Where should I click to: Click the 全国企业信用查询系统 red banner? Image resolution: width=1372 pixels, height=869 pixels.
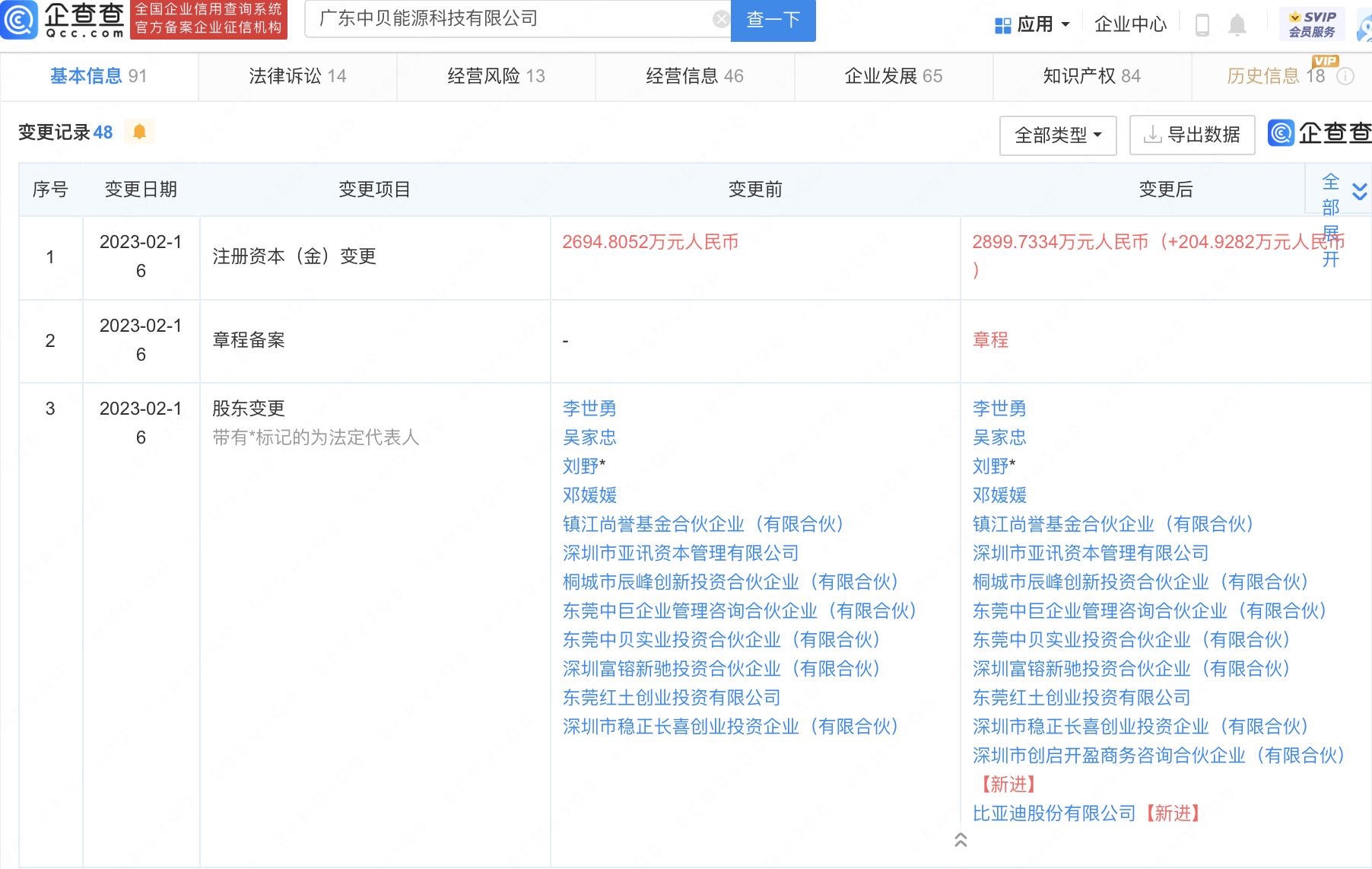(208, 19)
